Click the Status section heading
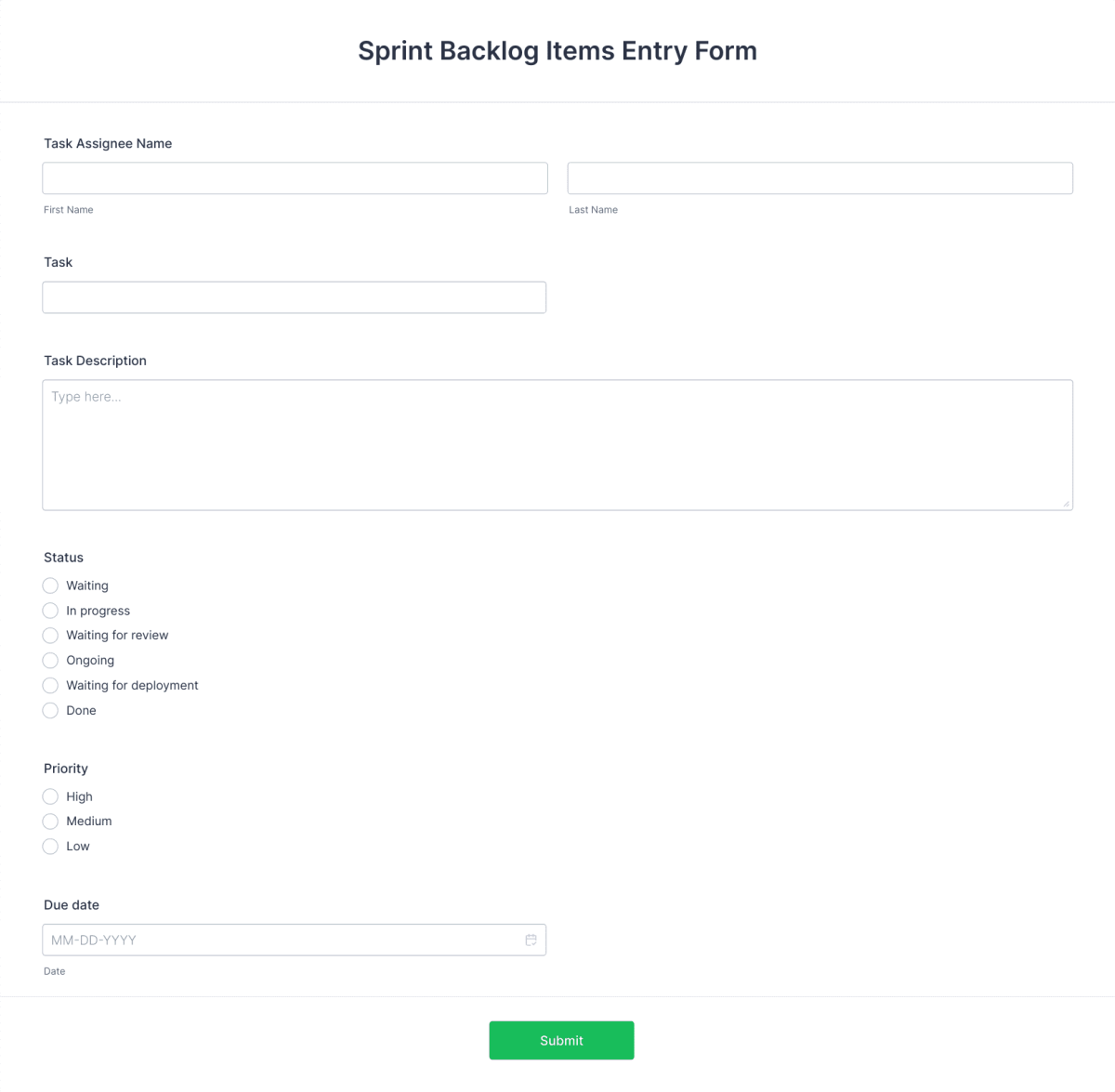This screenshot has width=1115, height=1092. (x=63, y=557)
